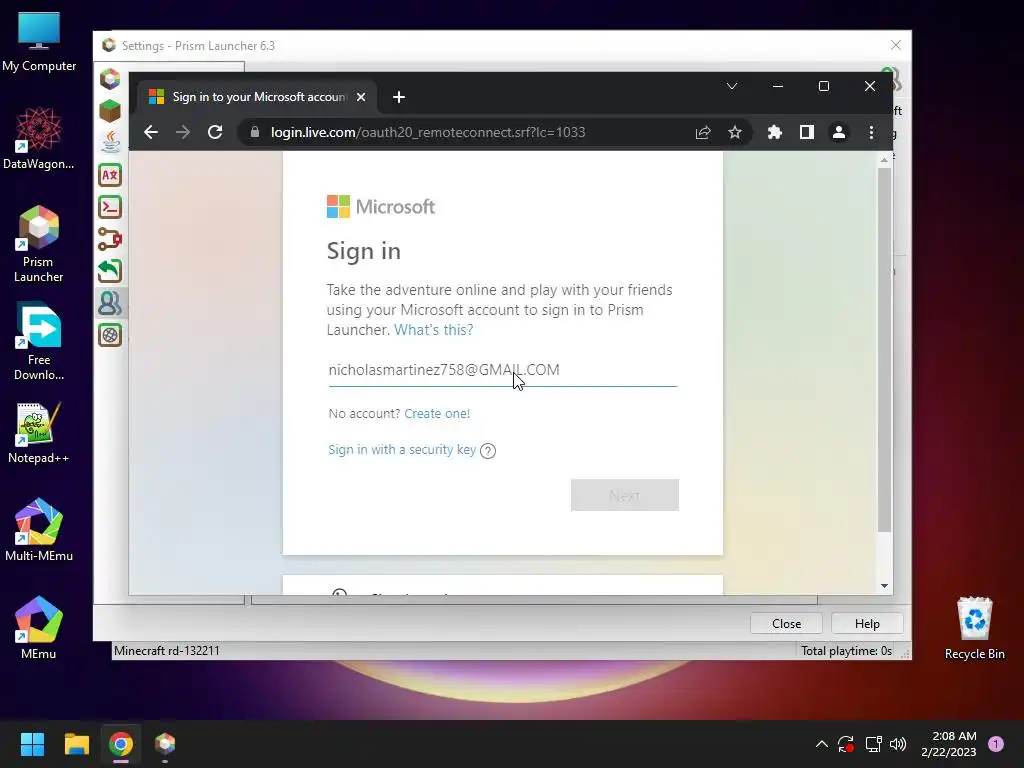Click the Microsoft logo

click(381, 207)
